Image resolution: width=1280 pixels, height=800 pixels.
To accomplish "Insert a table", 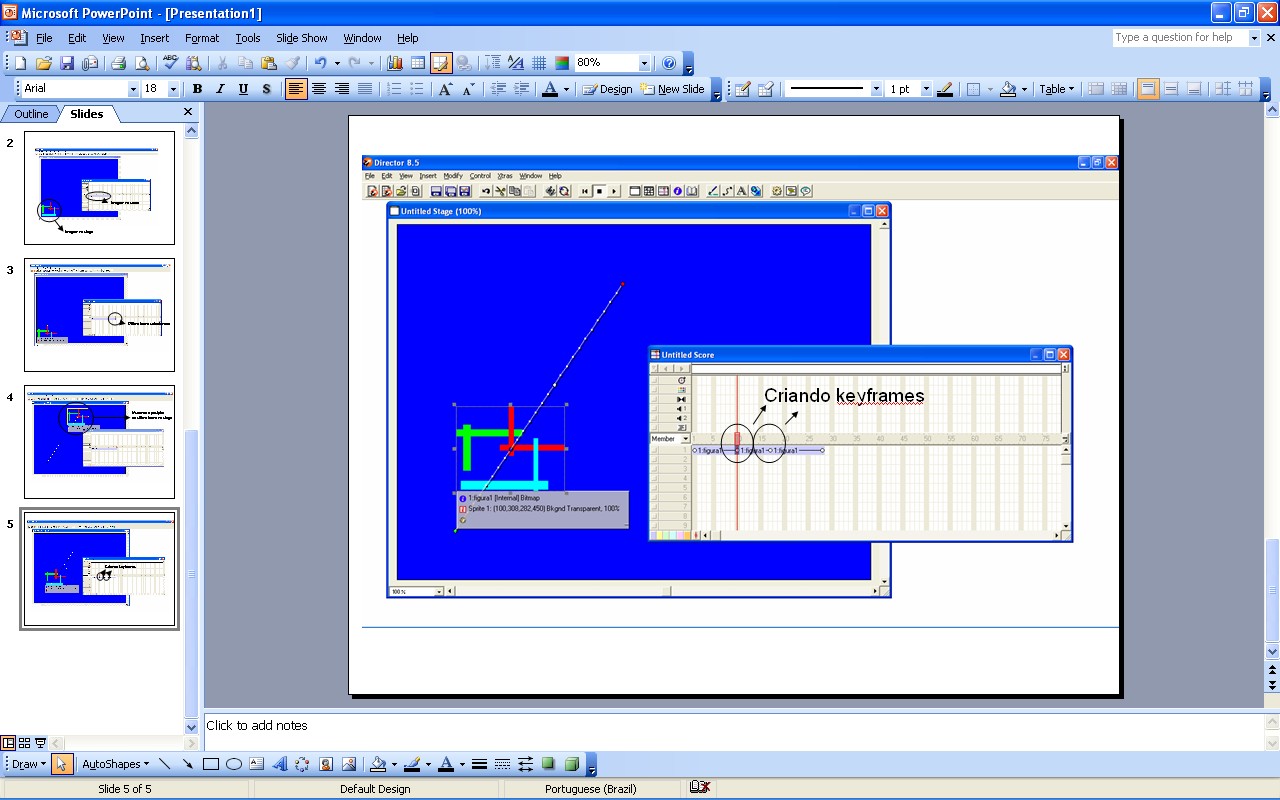I will point(417,63).
